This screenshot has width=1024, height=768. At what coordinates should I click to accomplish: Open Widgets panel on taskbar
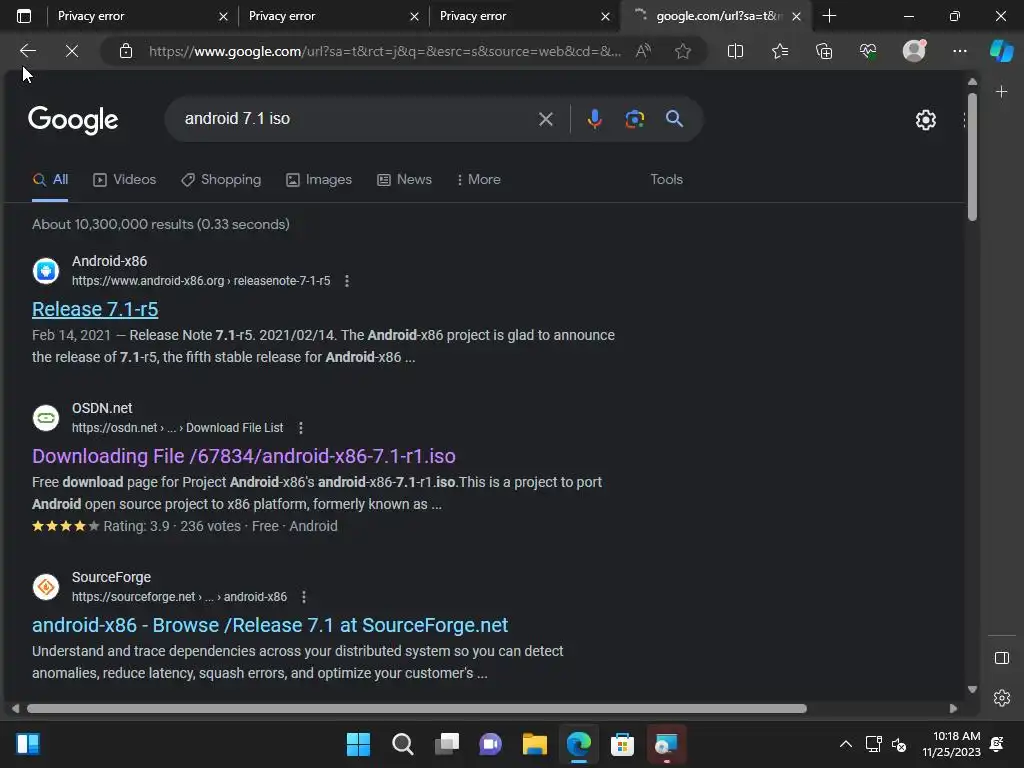point(27,744)
